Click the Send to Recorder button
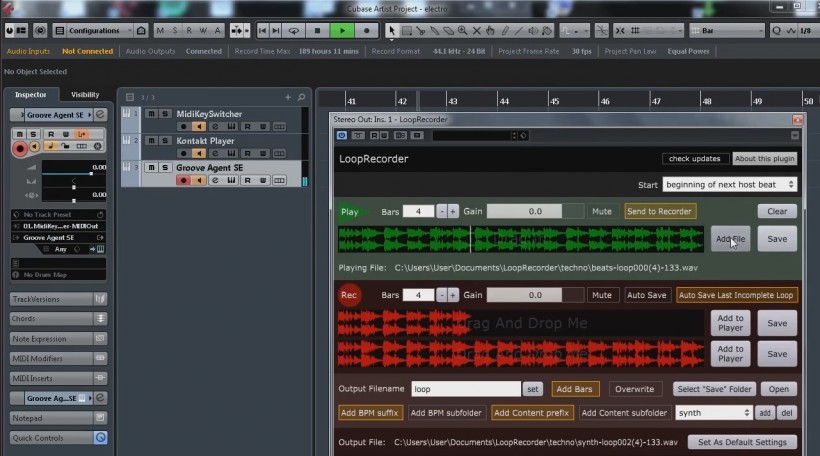 (x=660, y=211)
